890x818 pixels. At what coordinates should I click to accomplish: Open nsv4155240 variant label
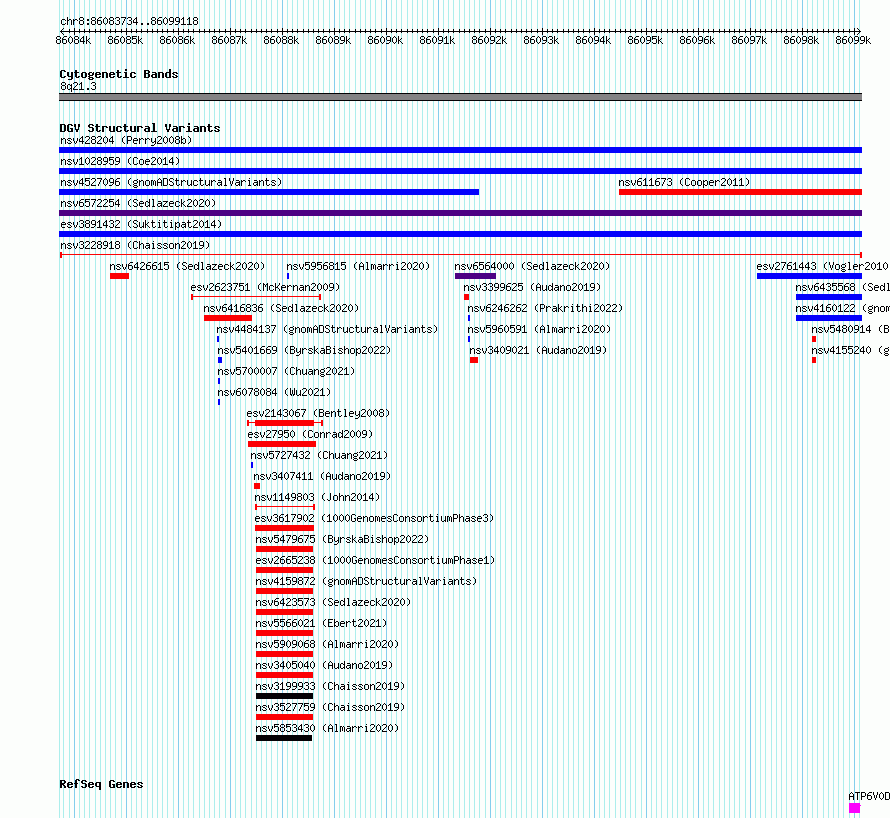(850, 350)
